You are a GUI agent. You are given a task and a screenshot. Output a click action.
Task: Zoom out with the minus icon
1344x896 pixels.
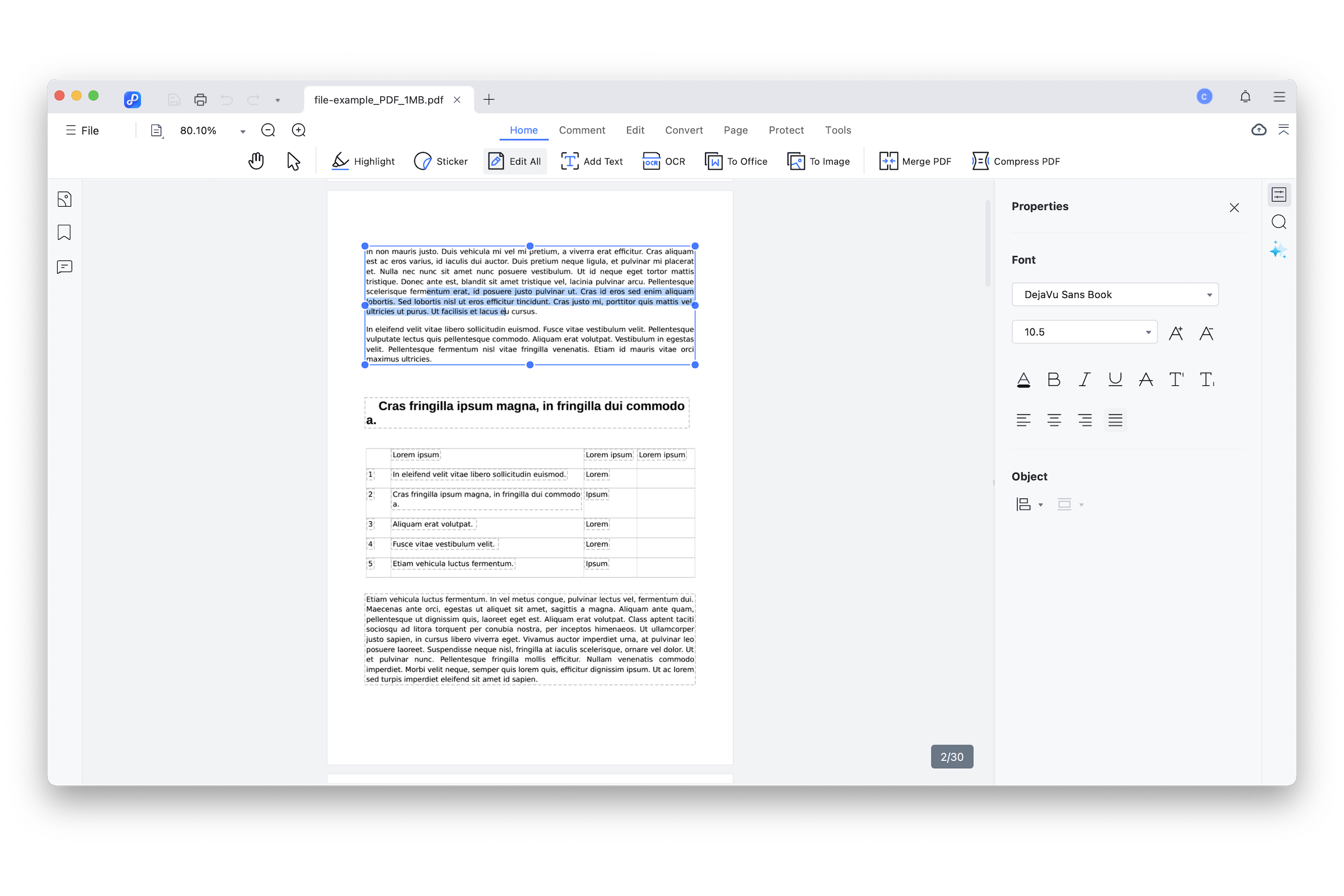tap(268, 130)
